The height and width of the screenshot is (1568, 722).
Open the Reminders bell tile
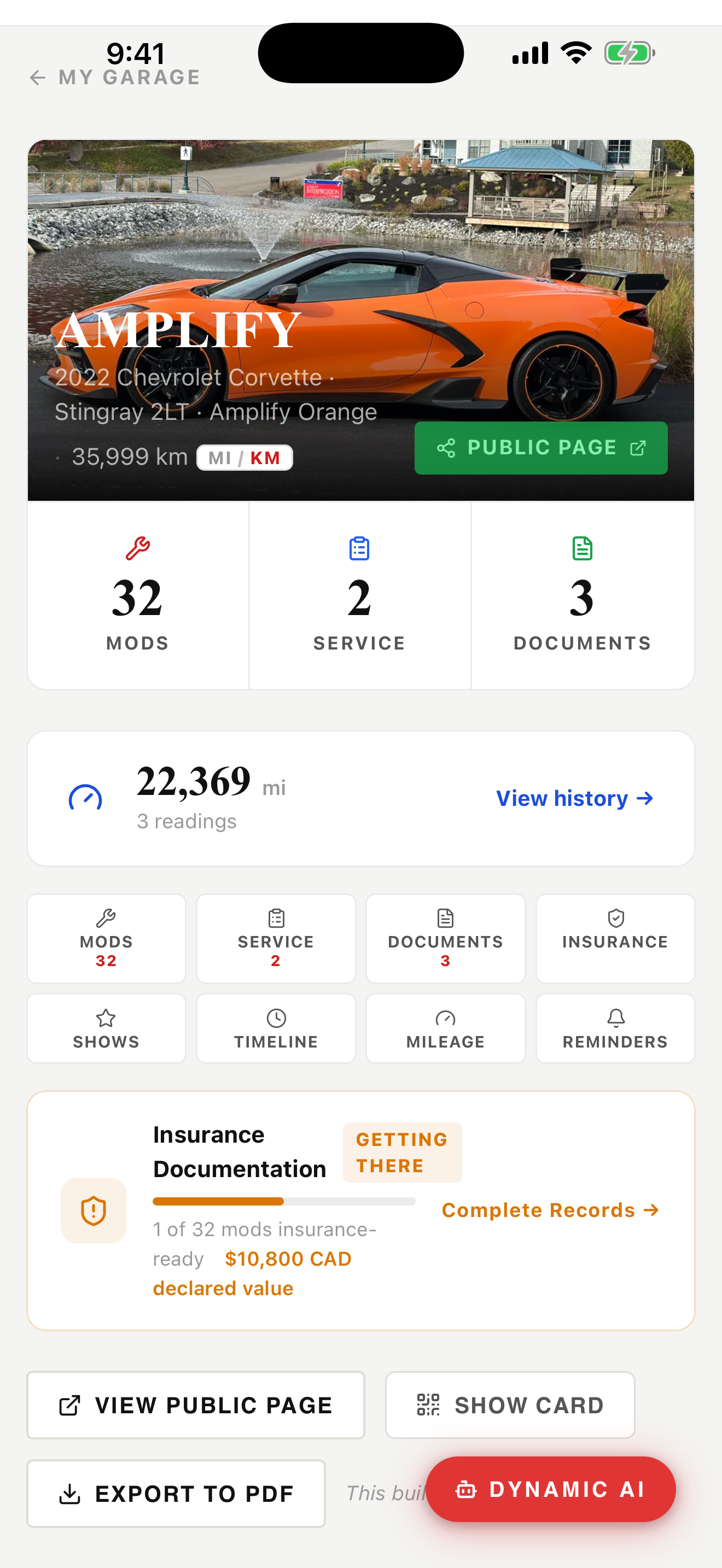tap(615, 1028)
